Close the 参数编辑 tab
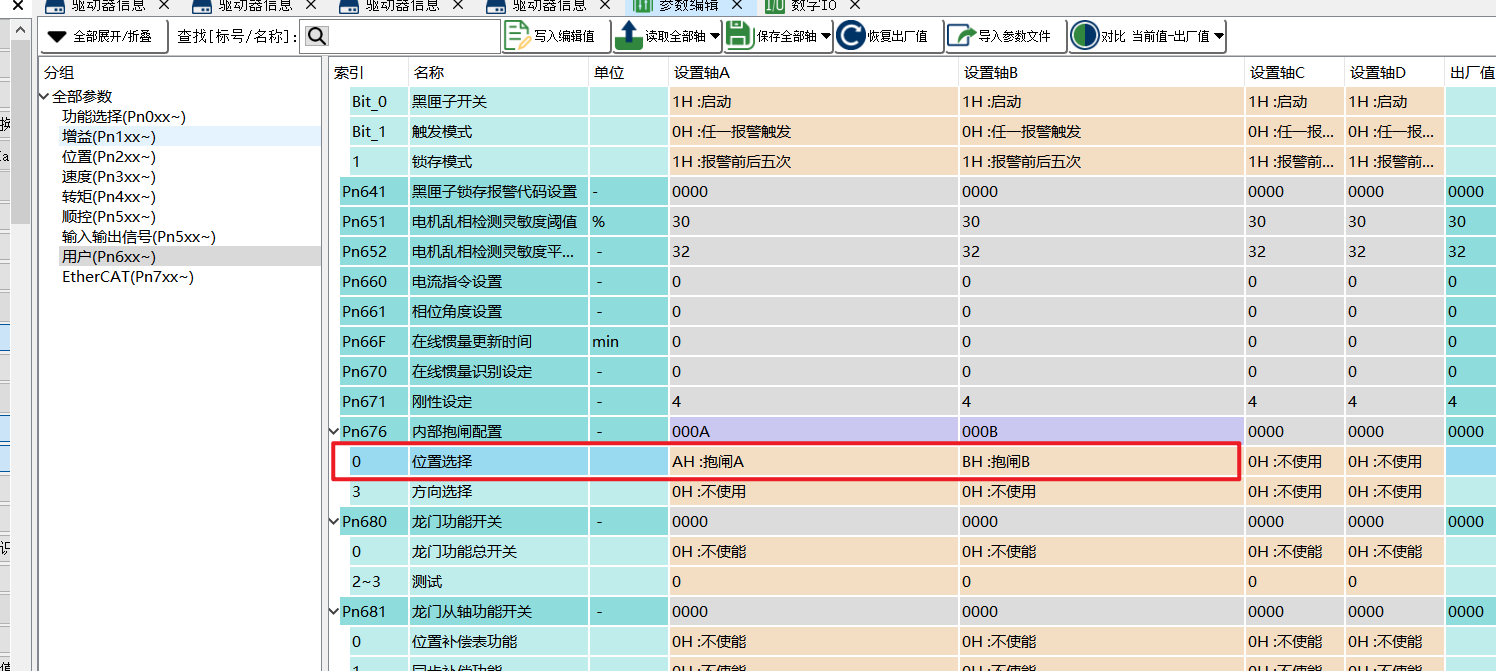 pos(736,5)
